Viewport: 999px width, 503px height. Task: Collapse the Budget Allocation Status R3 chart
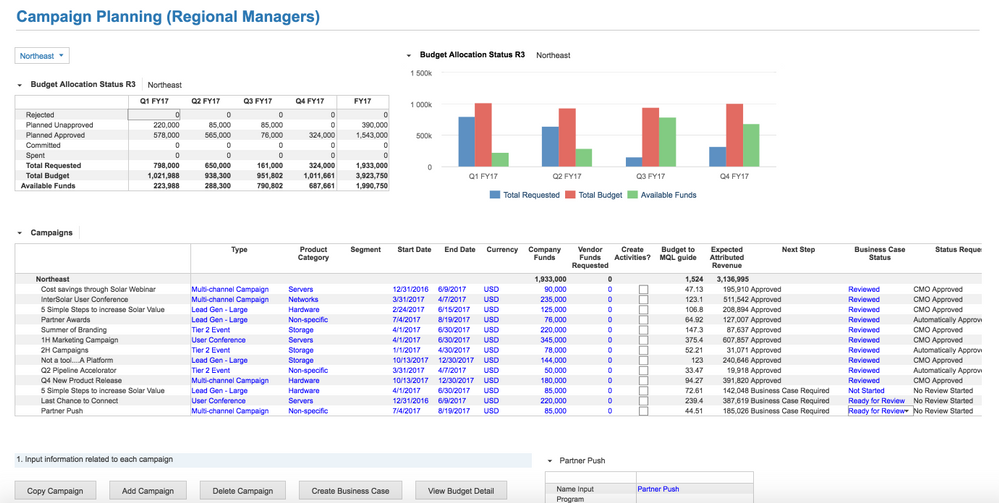(409, 56)
